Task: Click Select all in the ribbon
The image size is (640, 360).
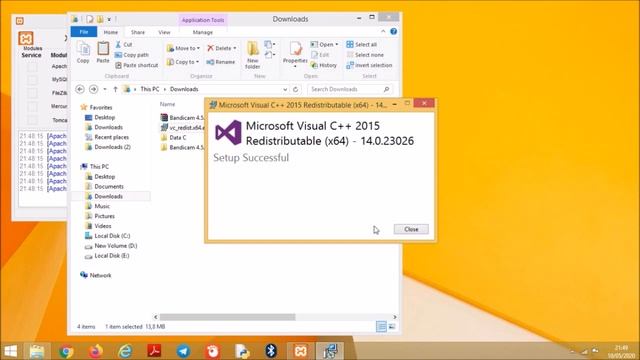Action: tap(362, 44)
